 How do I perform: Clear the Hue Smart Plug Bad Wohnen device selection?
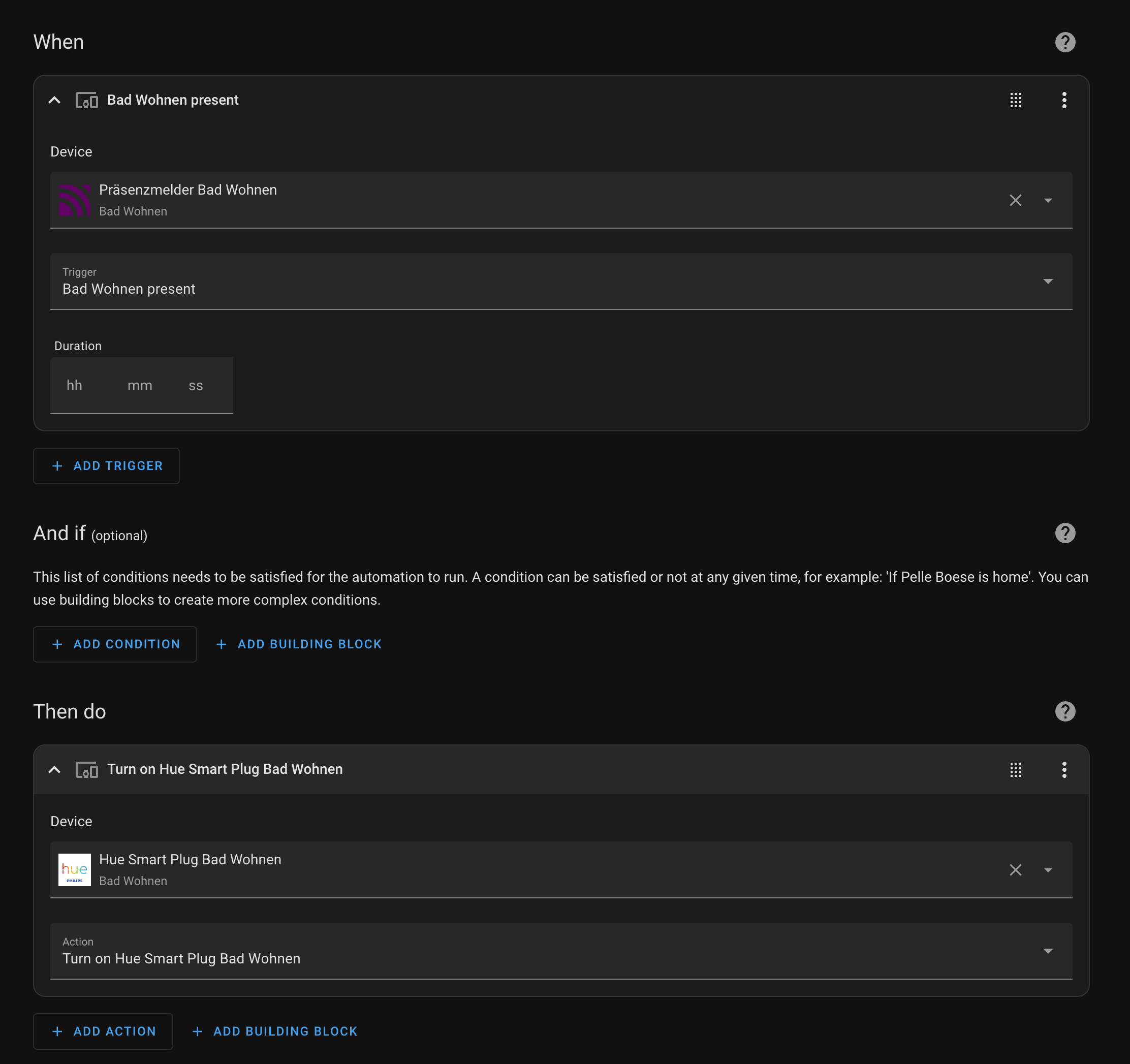1015,869
